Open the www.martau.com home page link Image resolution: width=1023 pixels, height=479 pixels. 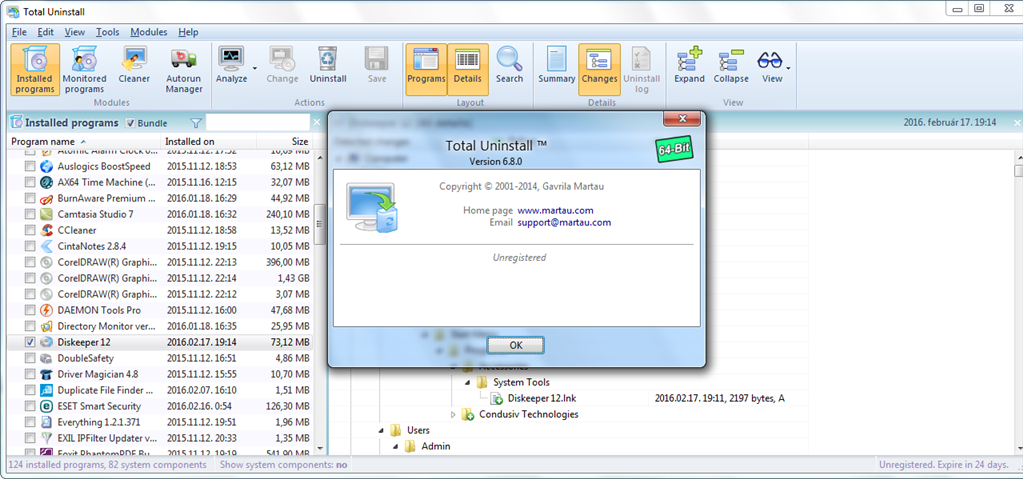tap(555, 210)
